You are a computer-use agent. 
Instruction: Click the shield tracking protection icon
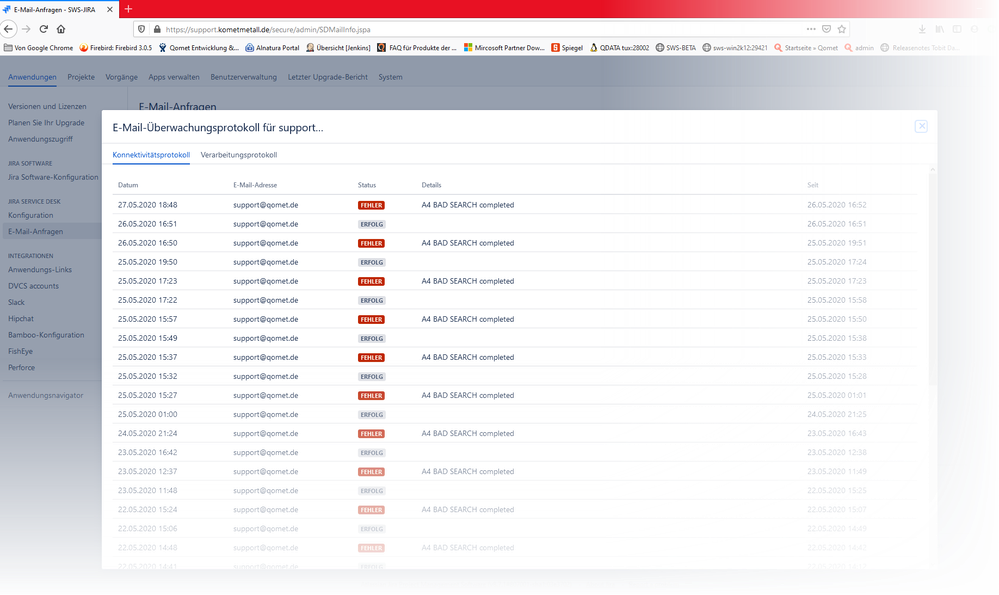click(x=141, y=29)
